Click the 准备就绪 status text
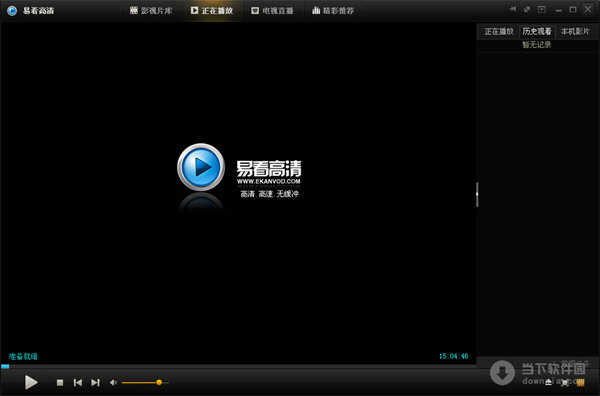Viewport: 600px width, 396px height. (23, 357)
